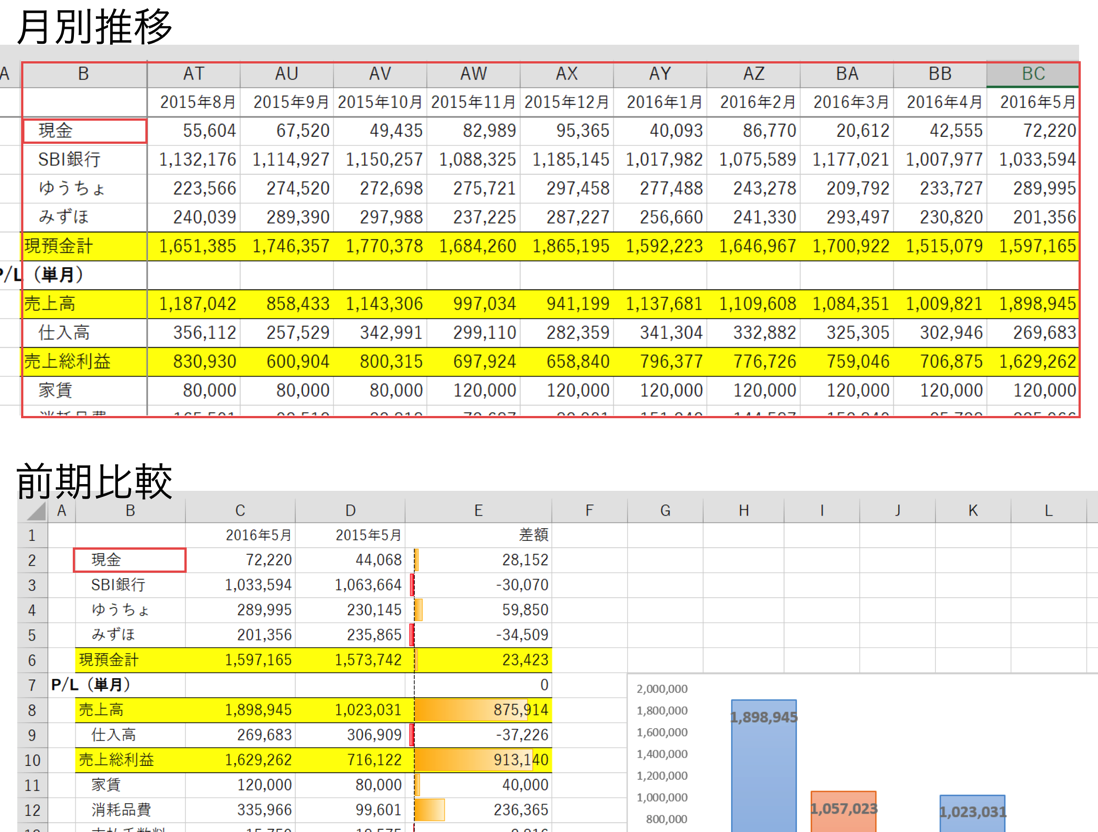Select the yellow 現預金計 cell in upper table

pyautogui.click(x=85, y=247)
